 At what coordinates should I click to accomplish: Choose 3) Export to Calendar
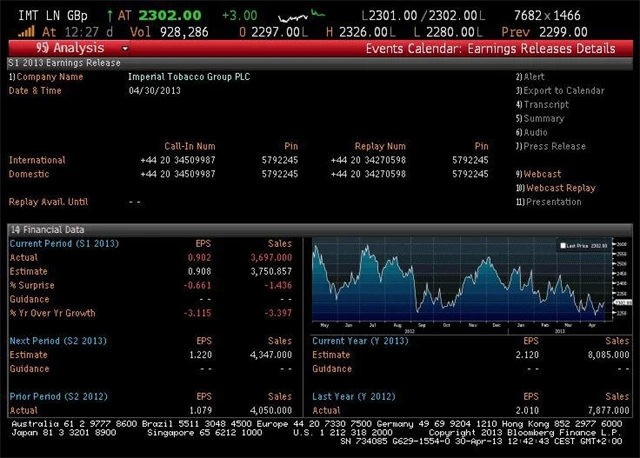pyautogui.click(x=560, y=91)
